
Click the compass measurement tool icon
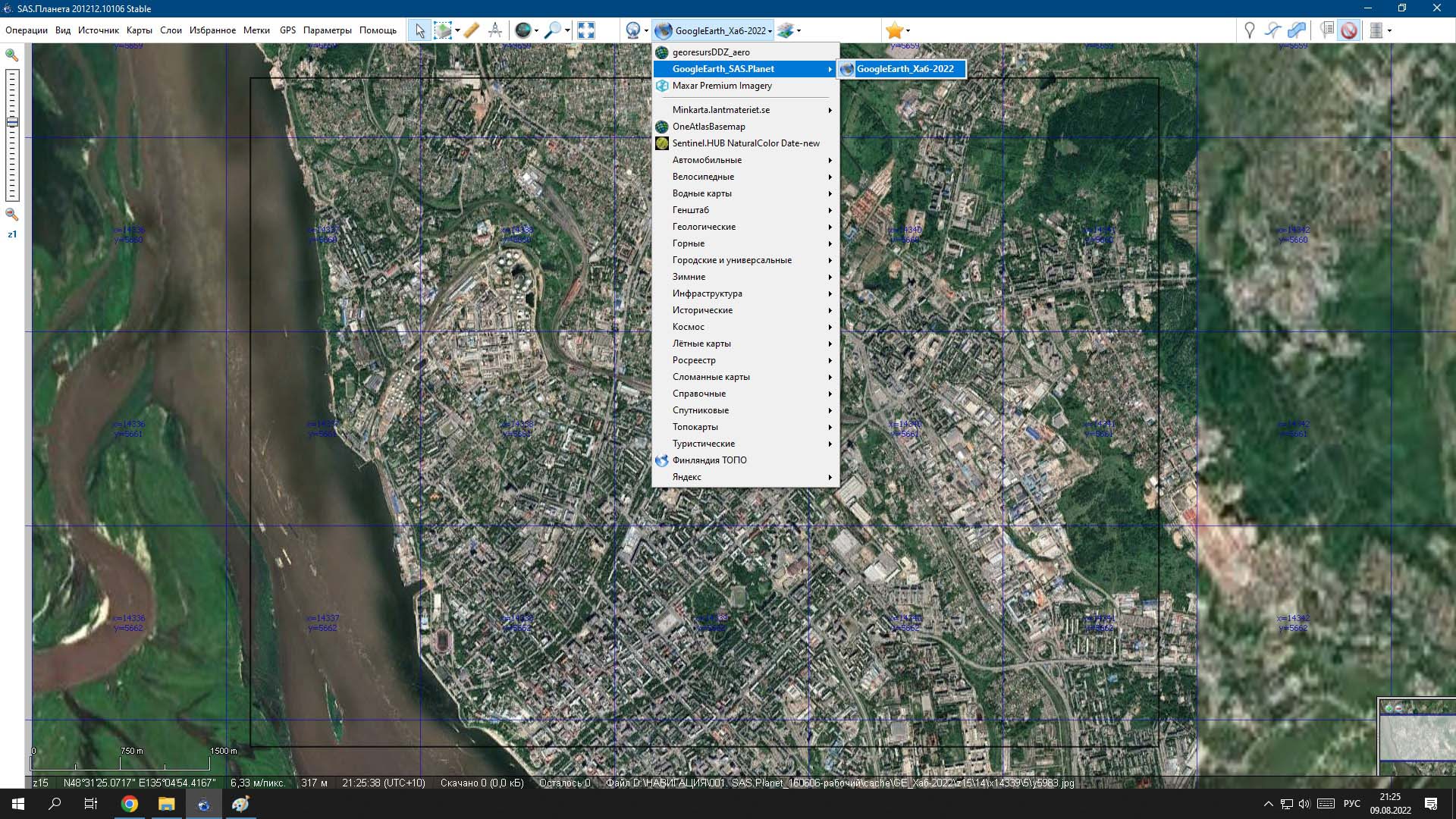point(495,30)
